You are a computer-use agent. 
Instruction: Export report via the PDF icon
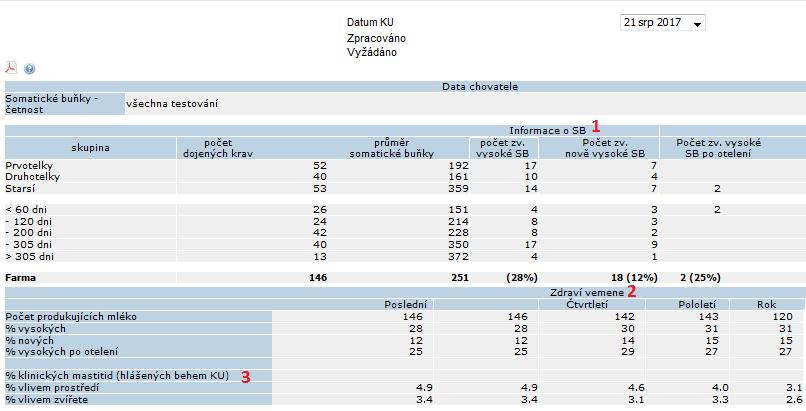11,68
